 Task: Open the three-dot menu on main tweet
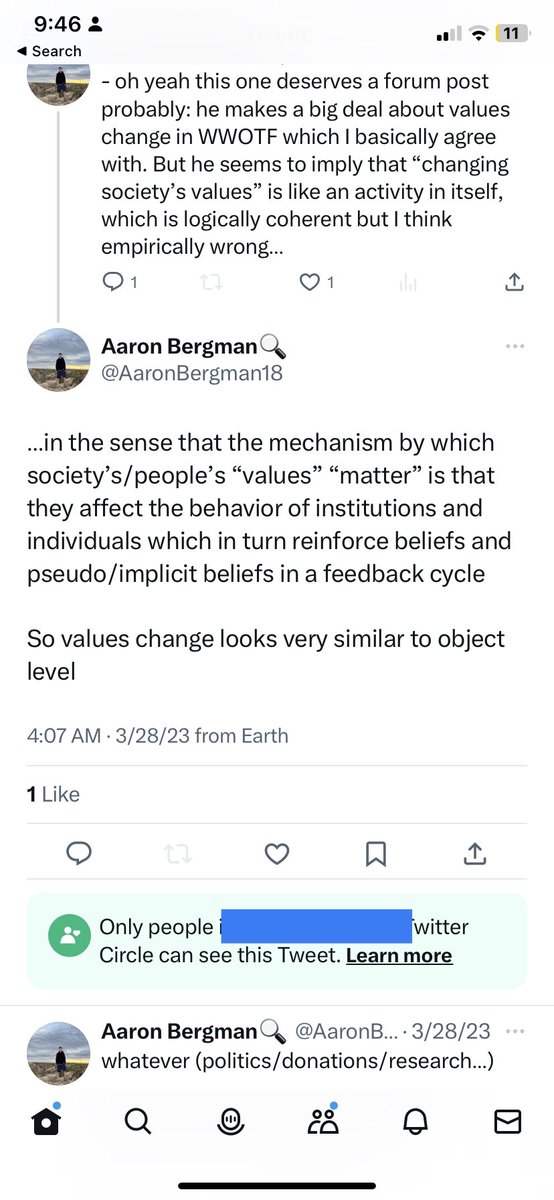pos(515,346)
